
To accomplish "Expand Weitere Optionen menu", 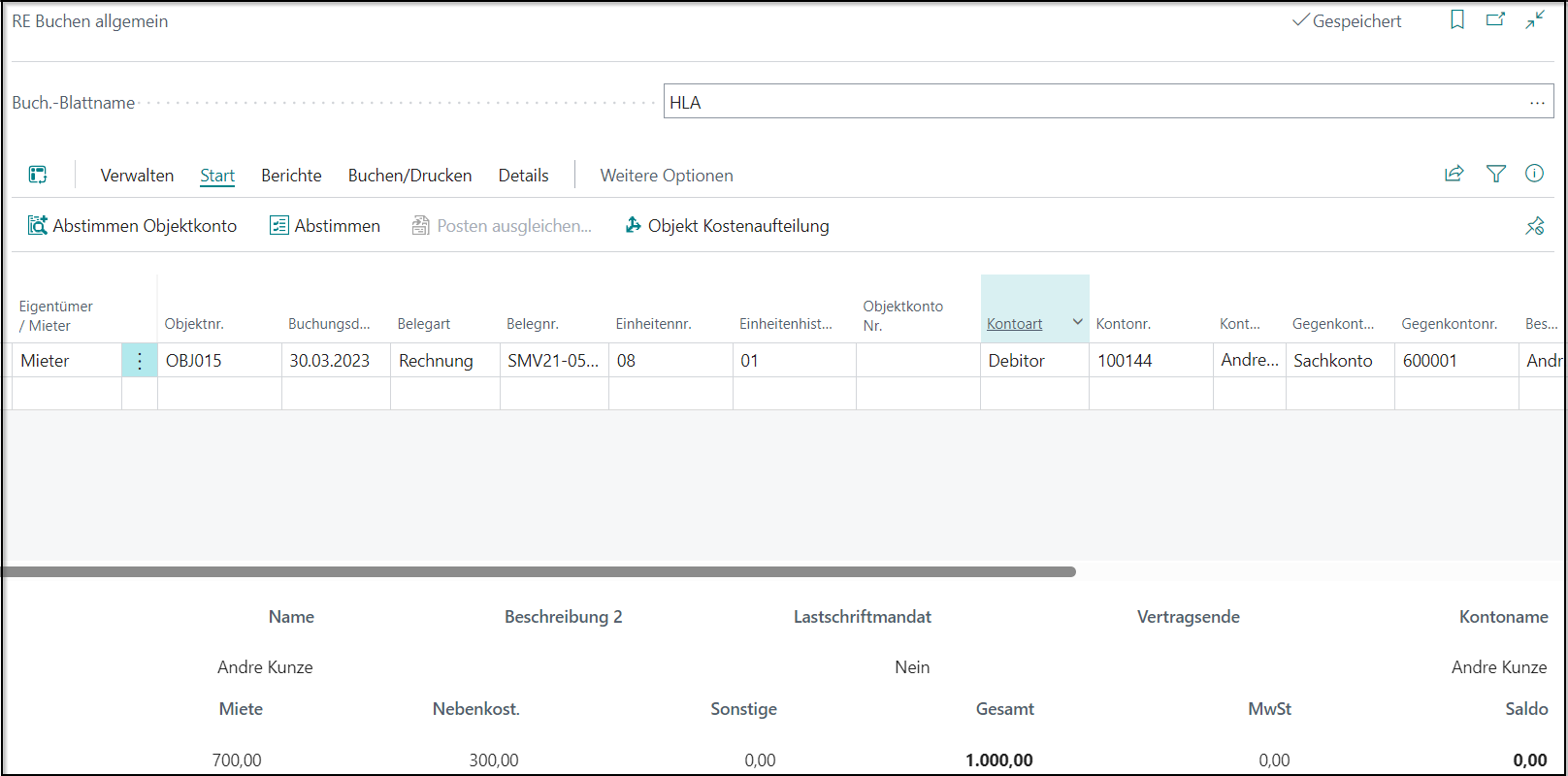I will coord(666,176).
